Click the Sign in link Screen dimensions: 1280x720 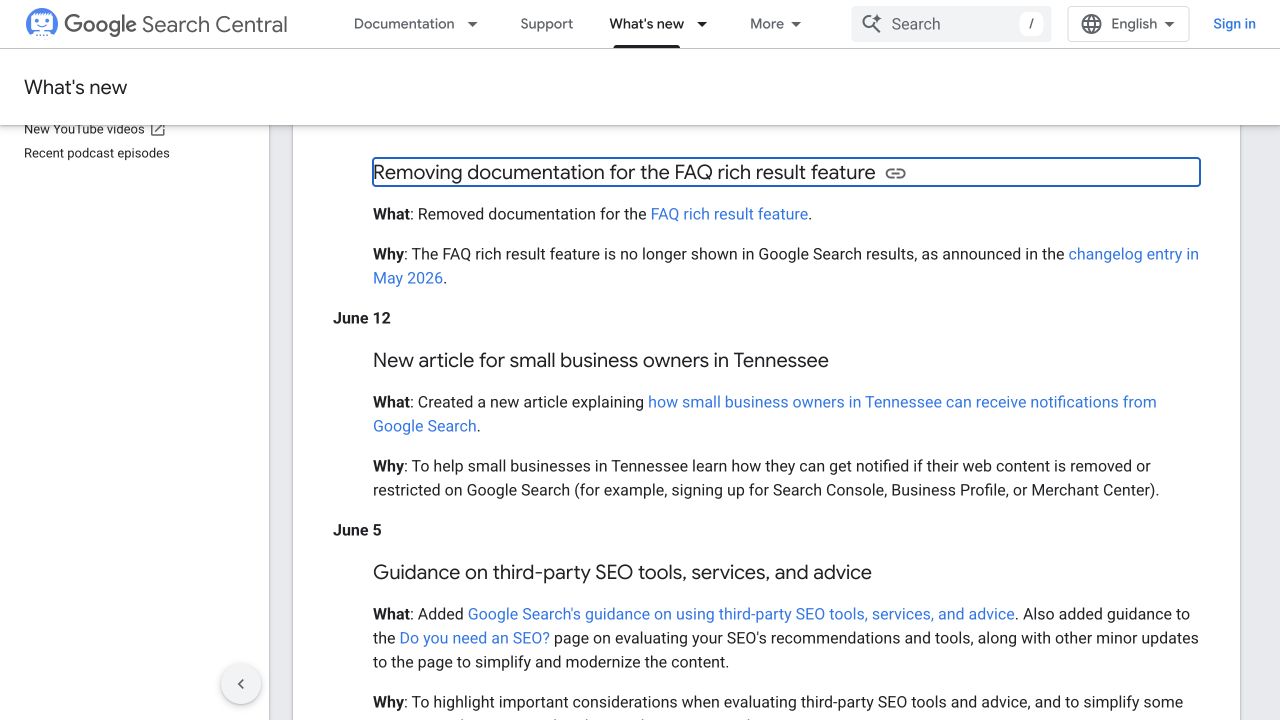pyautogui.click(x=1234, y=24)
